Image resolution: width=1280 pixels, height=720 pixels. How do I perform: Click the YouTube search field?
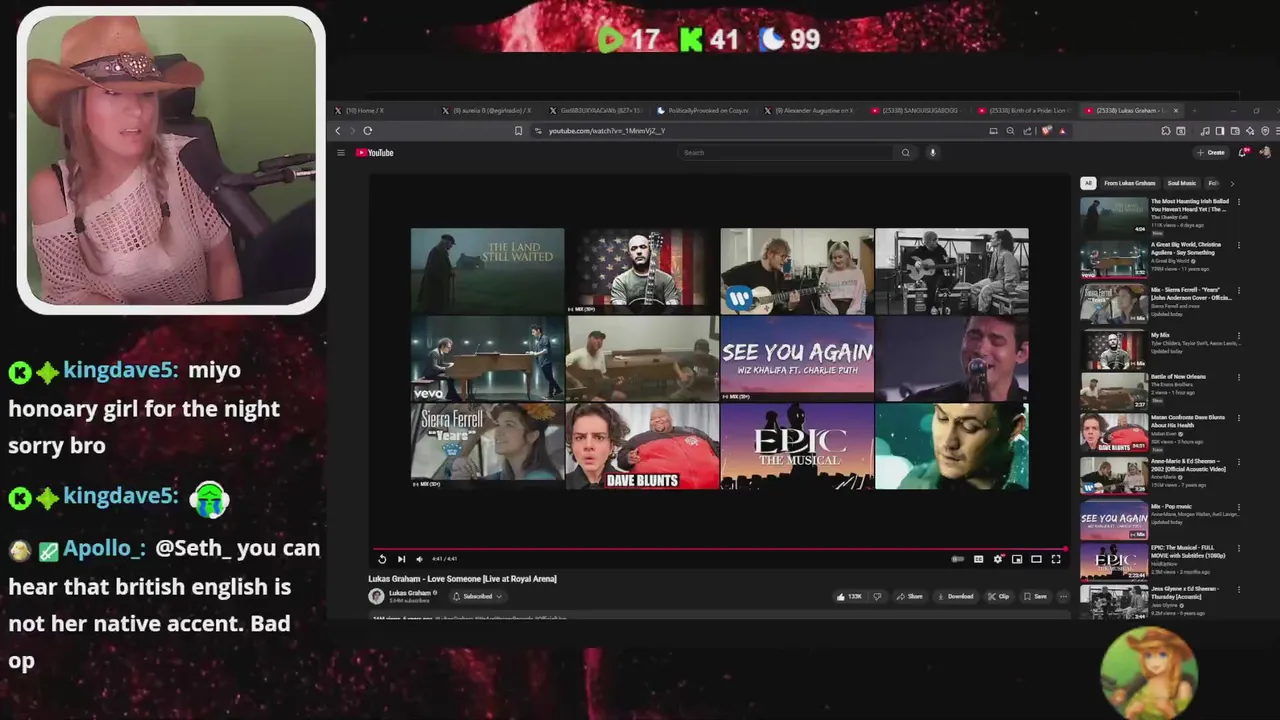click(x=785, y=153)
